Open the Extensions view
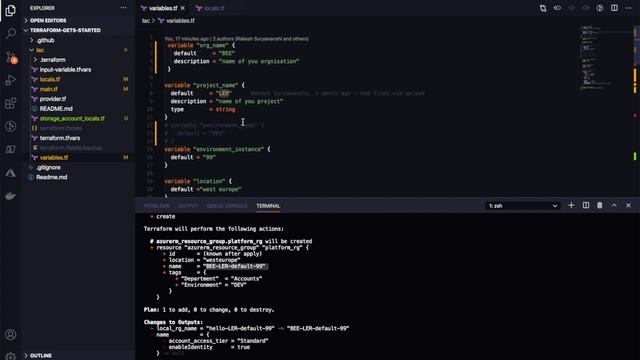 11,103
